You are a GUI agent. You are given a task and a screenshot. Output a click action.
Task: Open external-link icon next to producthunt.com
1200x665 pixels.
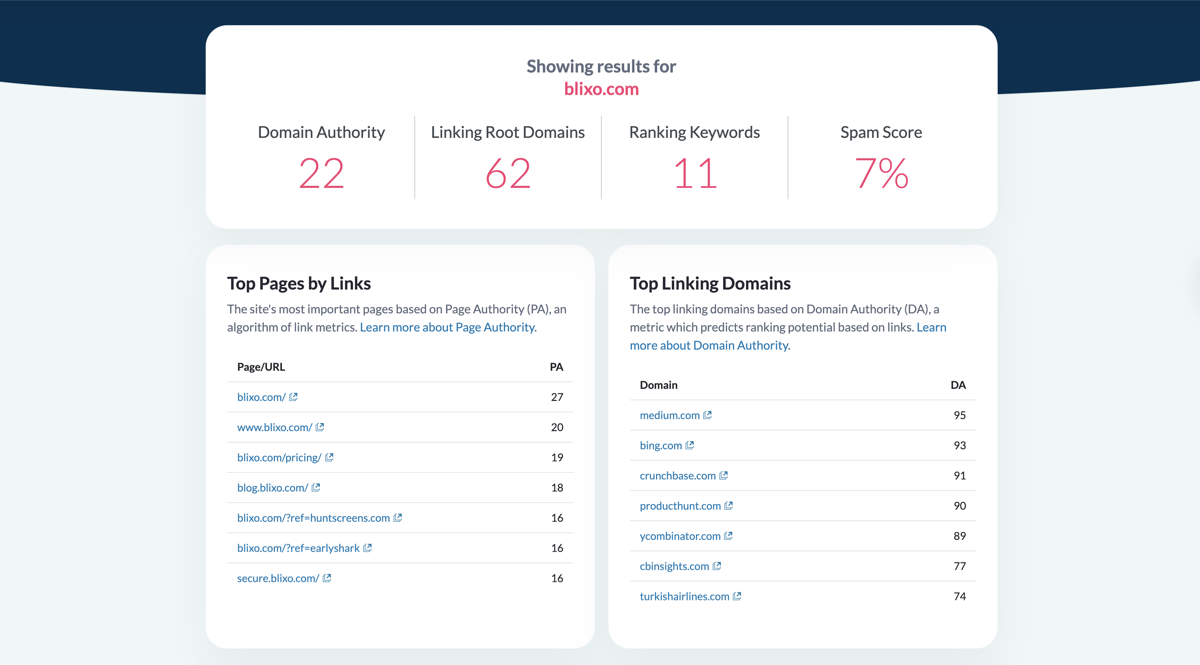click(x=729, y=506)
